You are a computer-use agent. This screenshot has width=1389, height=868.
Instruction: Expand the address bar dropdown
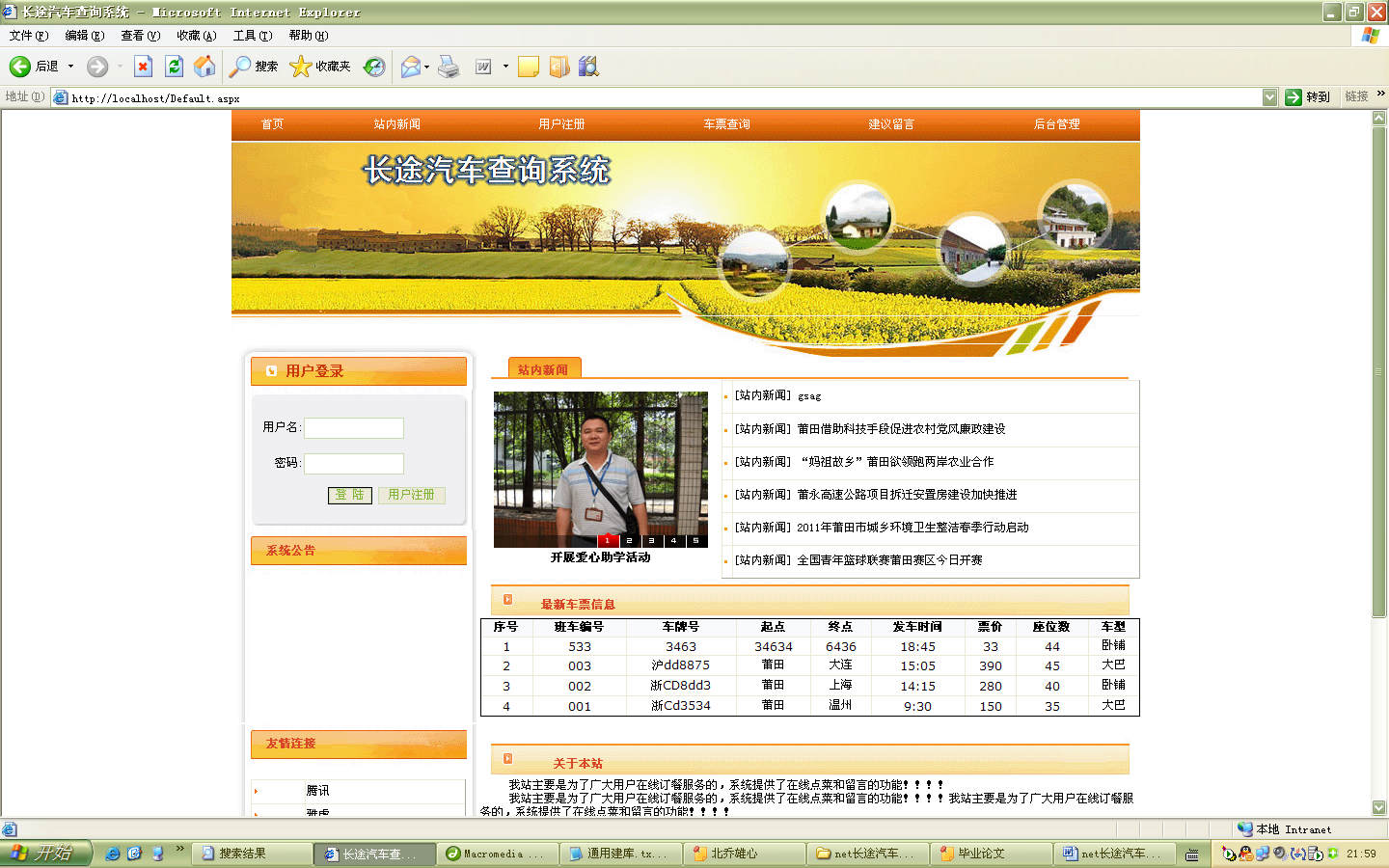click(1269, 97)
